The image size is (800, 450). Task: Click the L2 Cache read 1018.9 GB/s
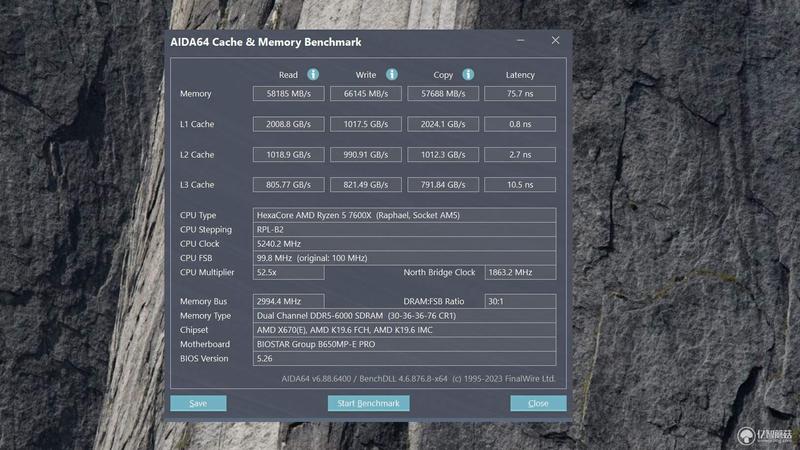pos(288,155)
